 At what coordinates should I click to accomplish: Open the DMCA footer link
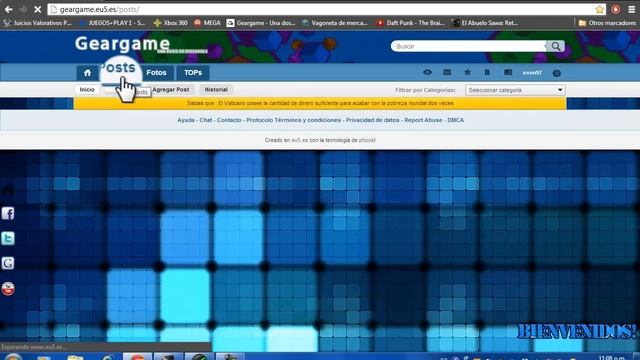click(x=456, y=120)
